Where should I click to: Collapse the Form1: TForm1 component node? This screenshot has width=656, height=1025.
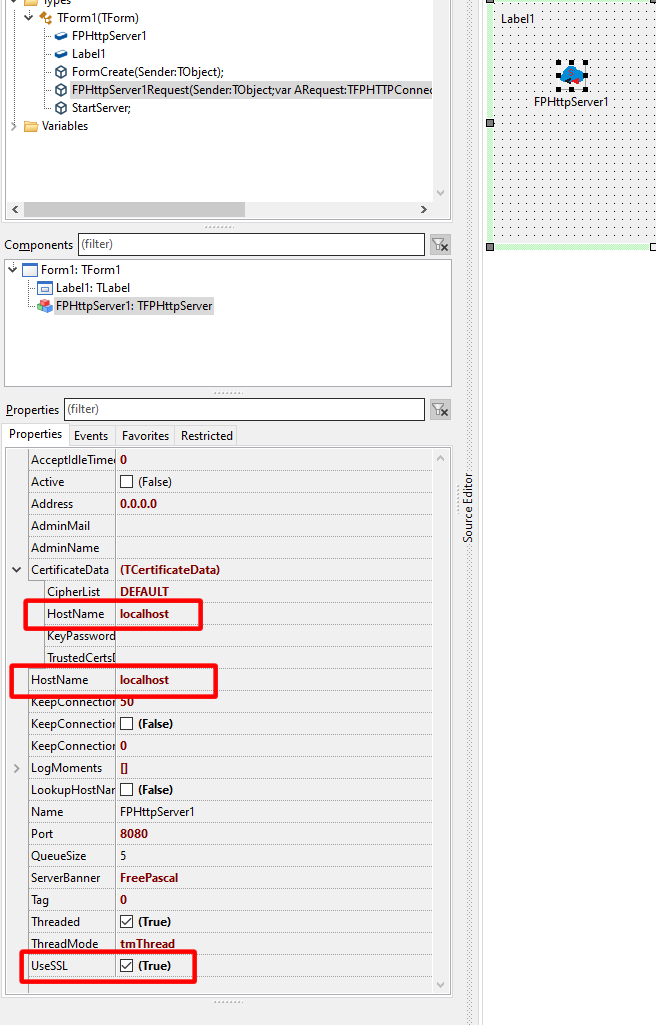tap(12, 269)
